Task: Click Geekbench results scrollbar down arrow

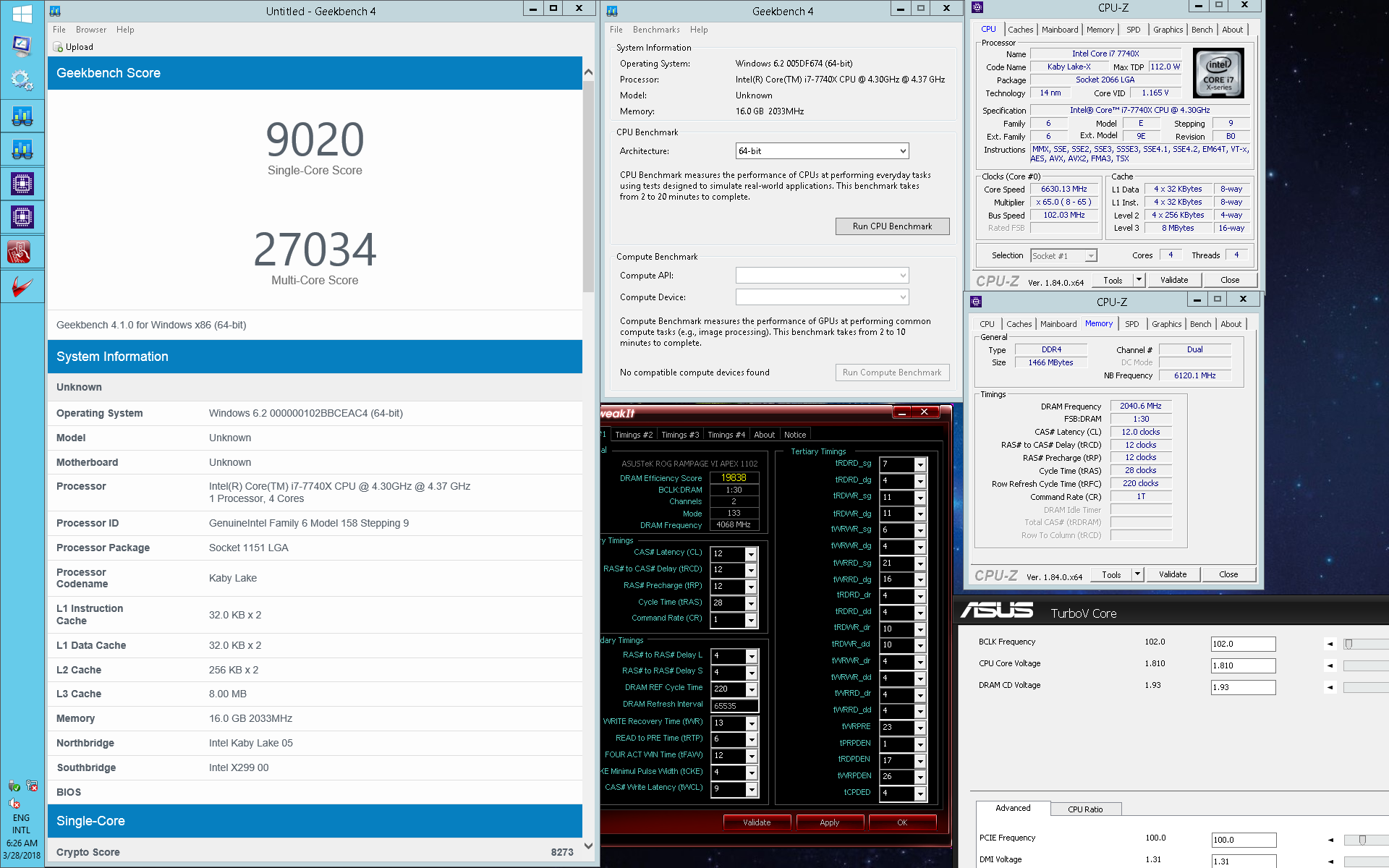Action: (588, 846)
